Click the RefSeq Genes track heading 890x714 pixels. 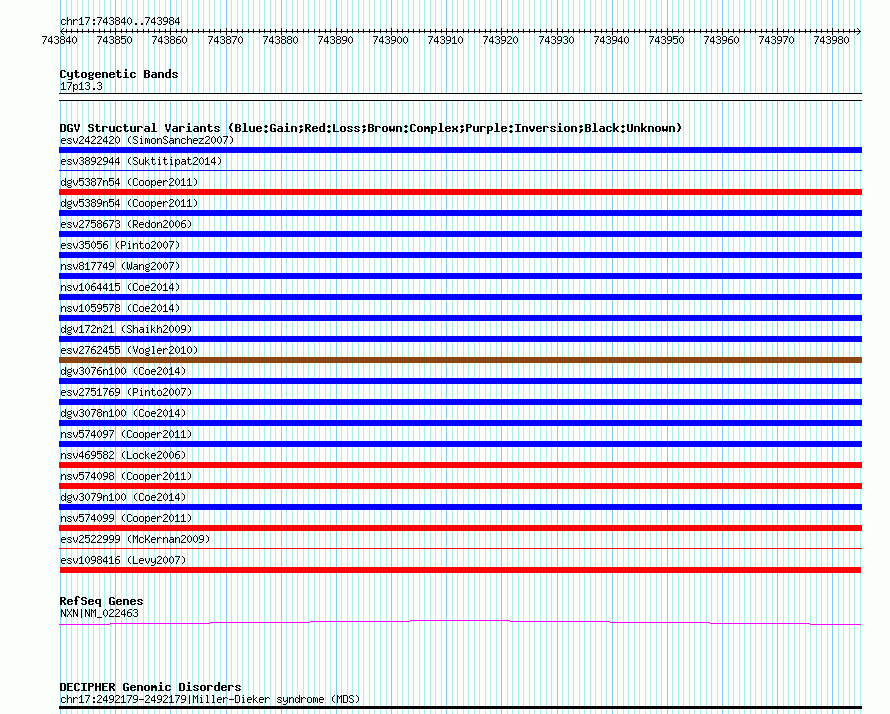(x=101, y=601)
